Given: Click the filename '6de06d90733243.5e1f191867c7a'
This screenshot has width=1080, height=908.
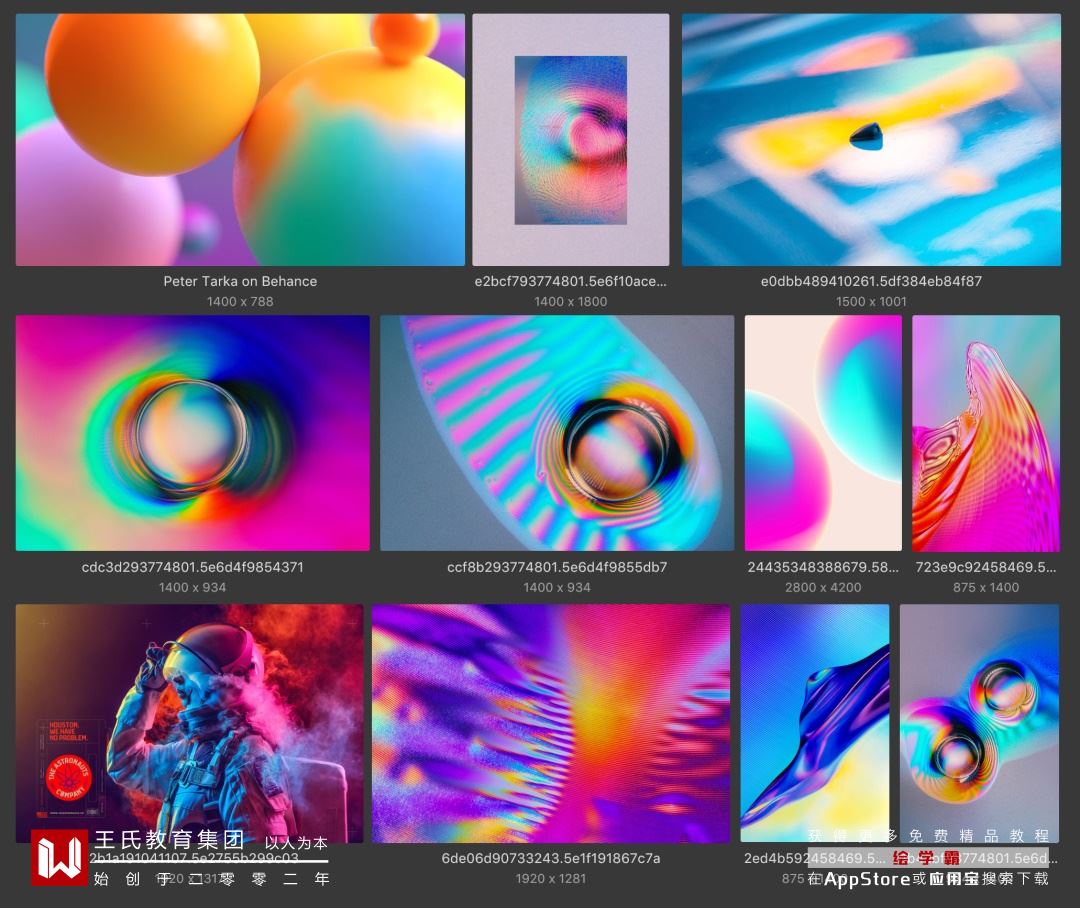Looking at the screenshot, I should click(x=550, y=858).
